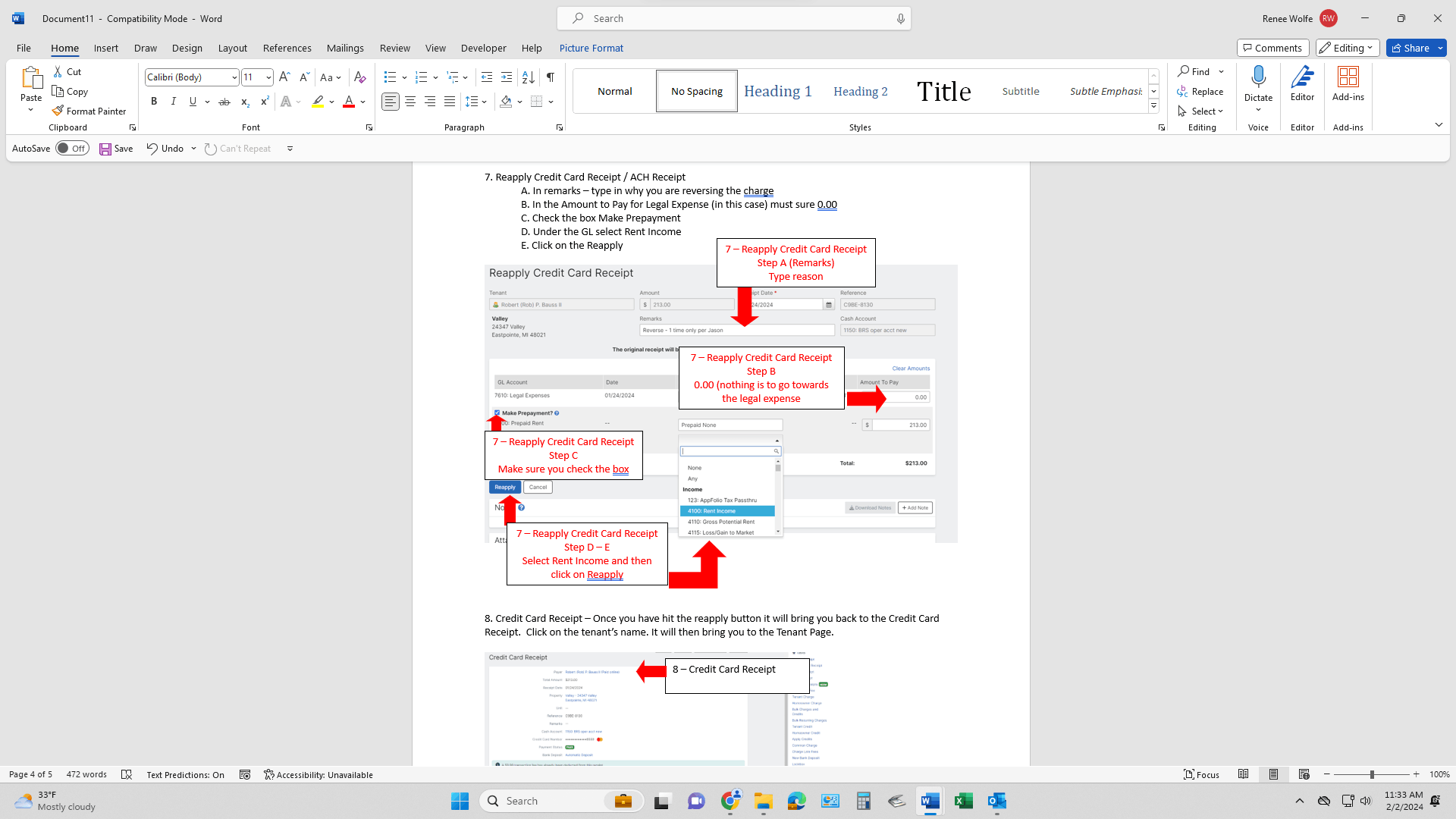This screenshot has width=1456, height=819.
Task: Open the Editor tool
Action: click(x=1302, y=83)
